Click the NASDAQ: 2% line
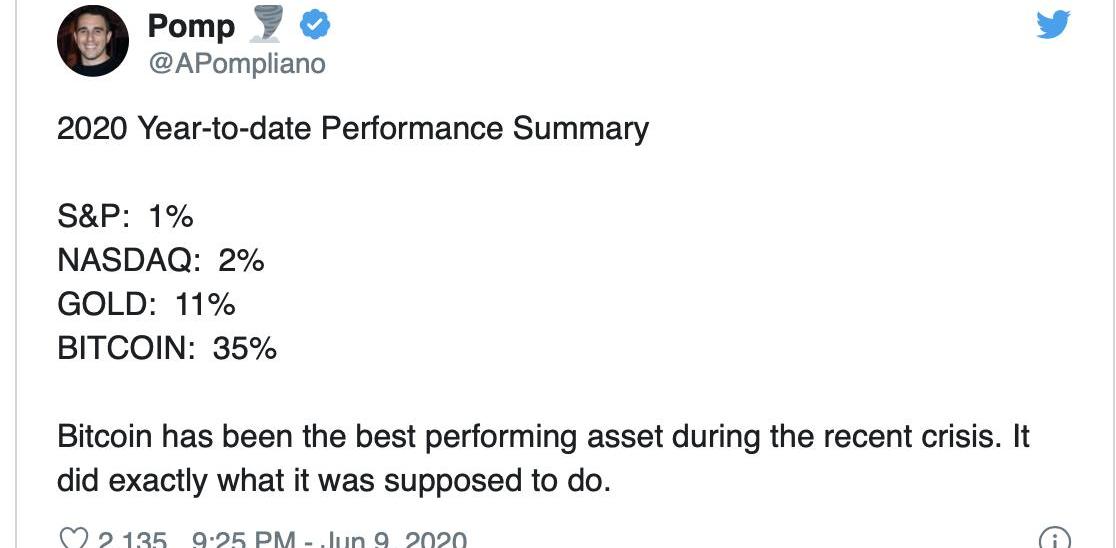This screenshot has width=1116, height=548. tap(161, 261)
